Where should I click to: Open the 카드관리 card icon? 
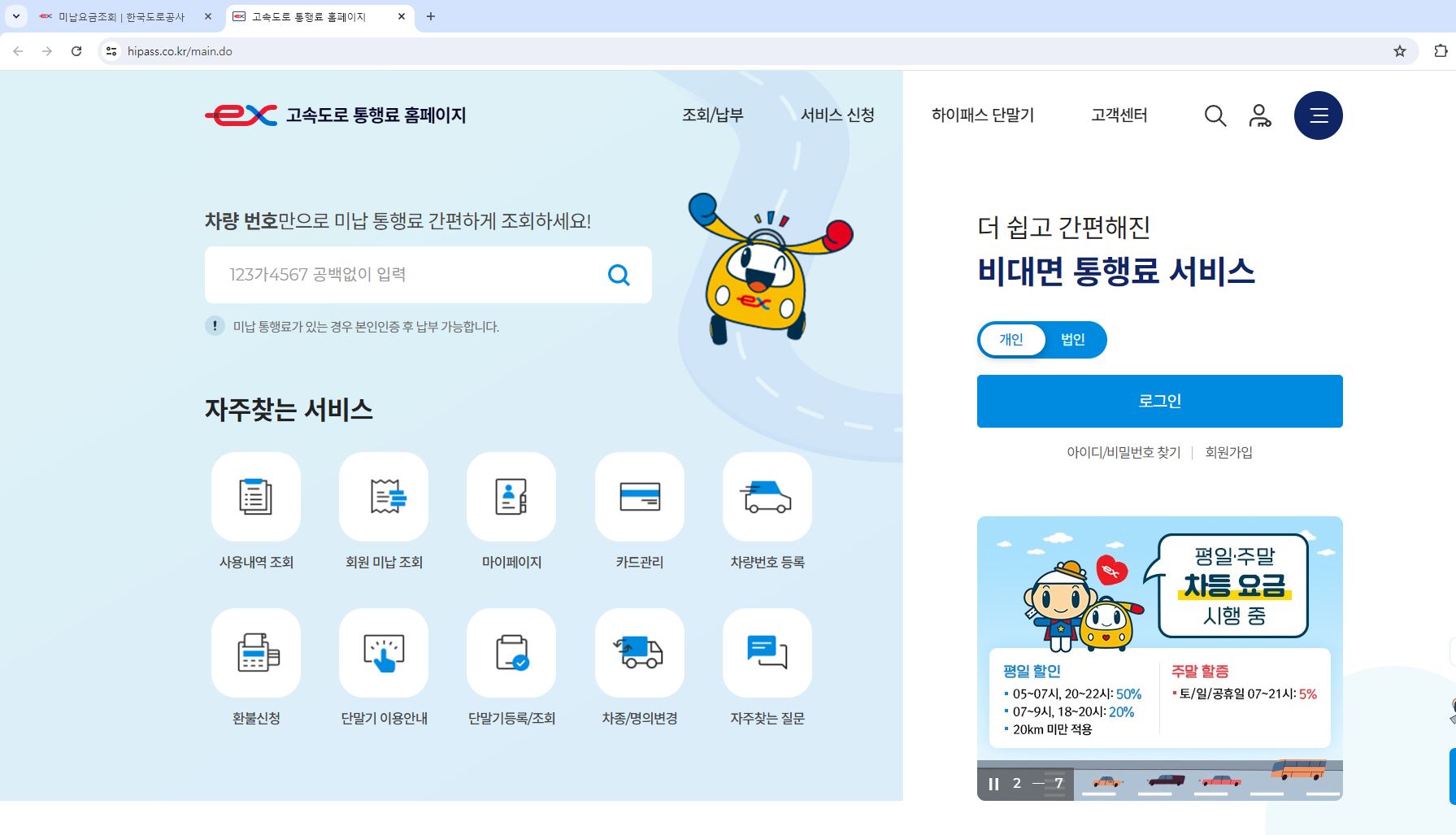[640, 497]
